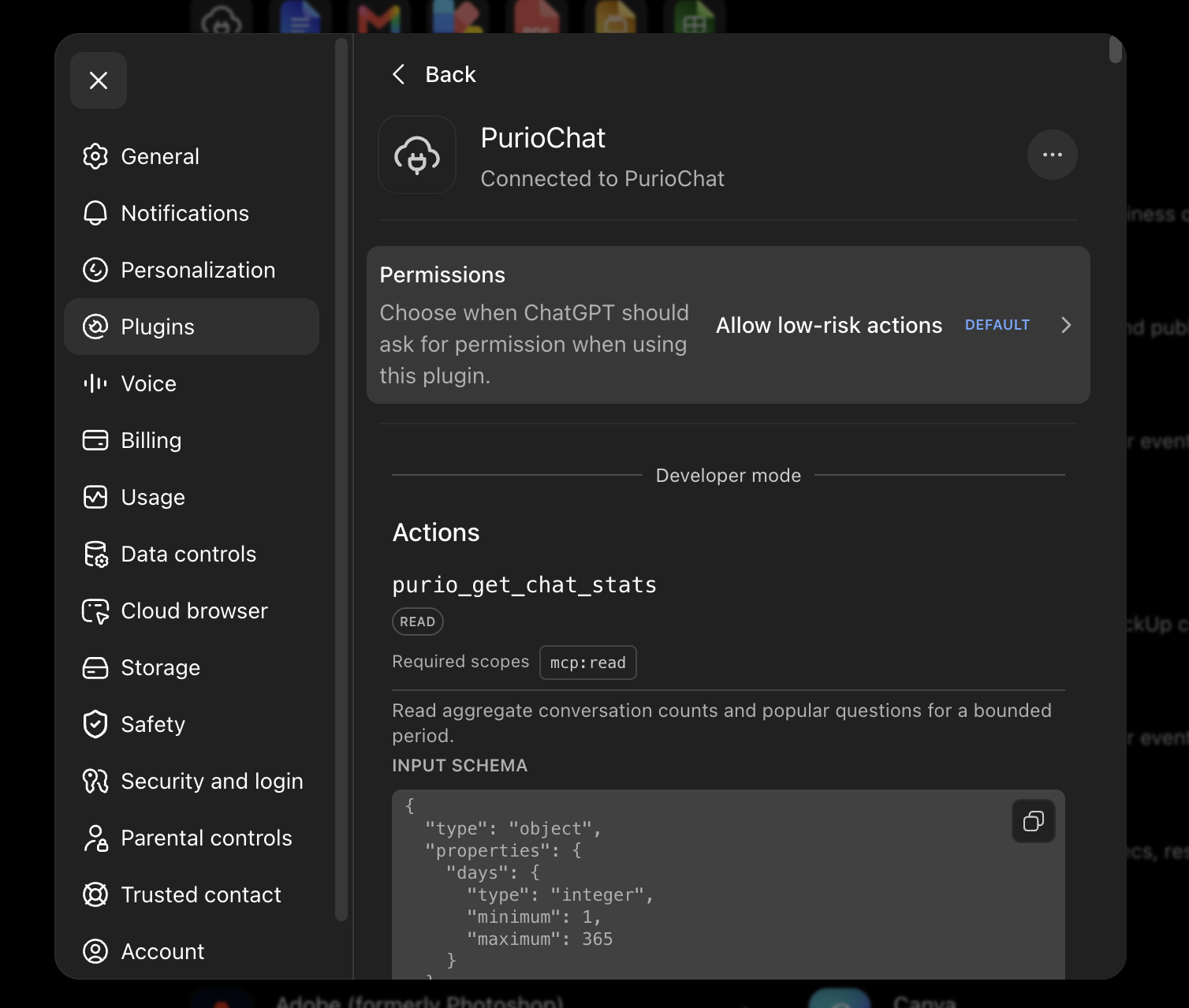Screen dimensions: 1189x1008
Task: Click the DEFAULT label in Permissions
Action: (997, 325)
